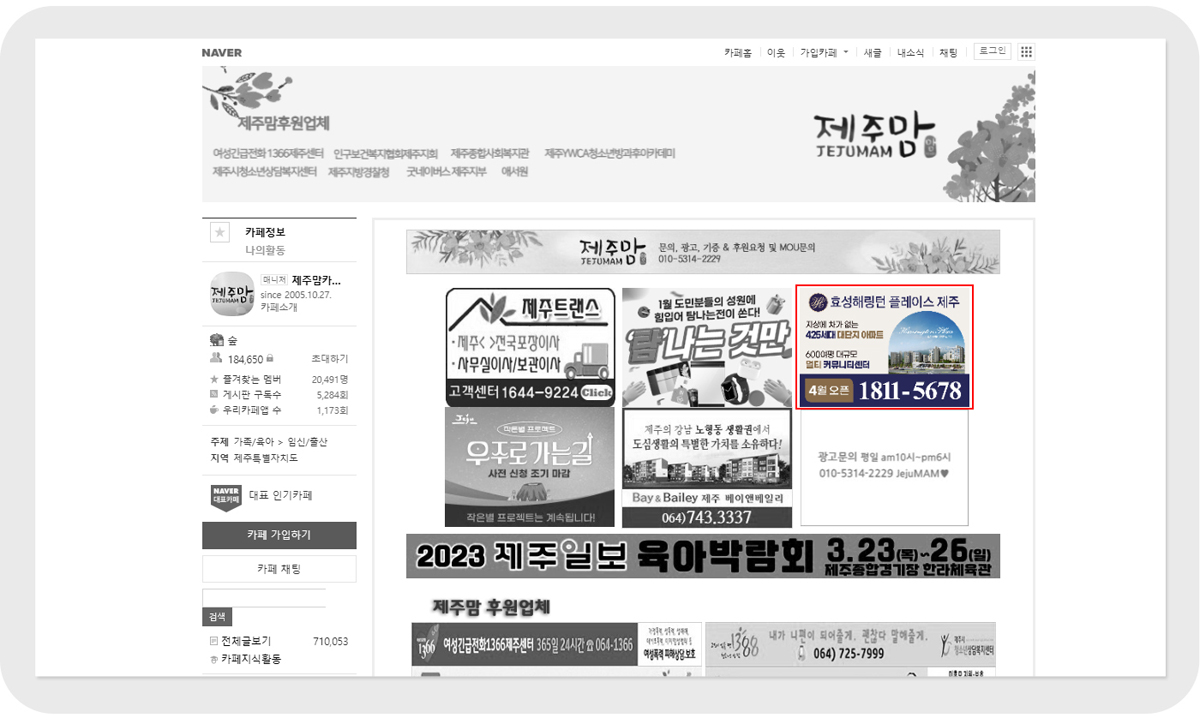Click the Bay & Bailey 제주 banner
This screenshot has width=1200, height=724.
pyautogui.click(x=707, y=467)
